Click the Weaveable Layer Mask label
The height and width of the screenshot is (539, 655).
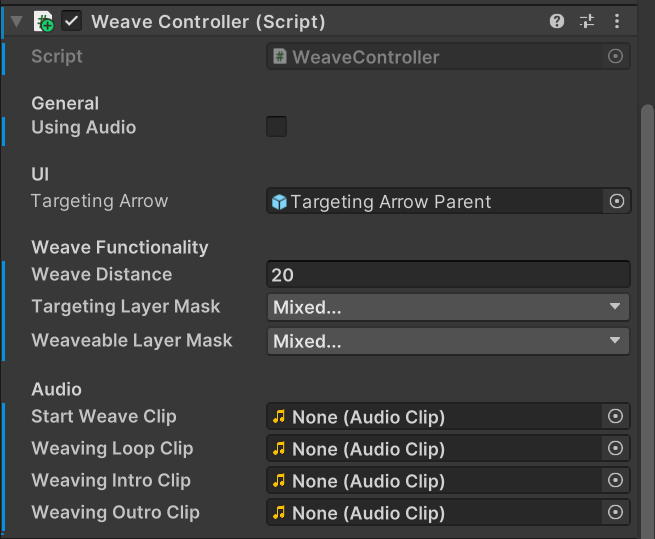click(132, 341)
